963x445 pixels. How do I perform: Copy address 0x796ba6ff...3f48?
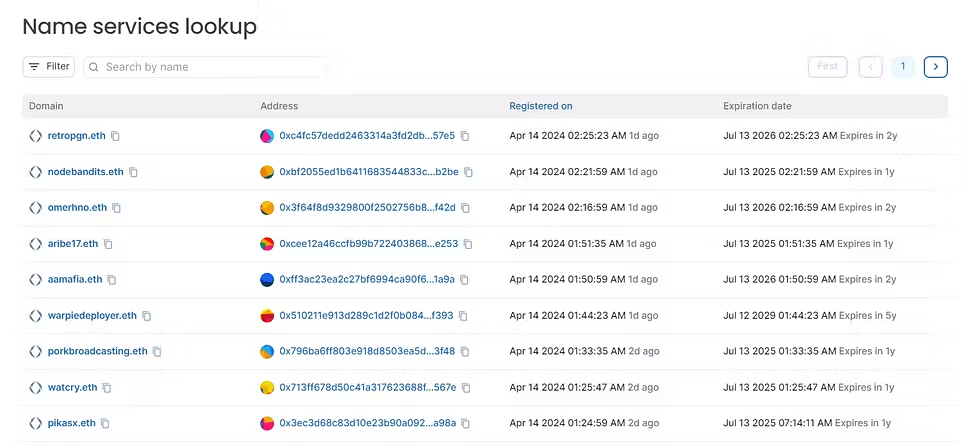point(465,352)
